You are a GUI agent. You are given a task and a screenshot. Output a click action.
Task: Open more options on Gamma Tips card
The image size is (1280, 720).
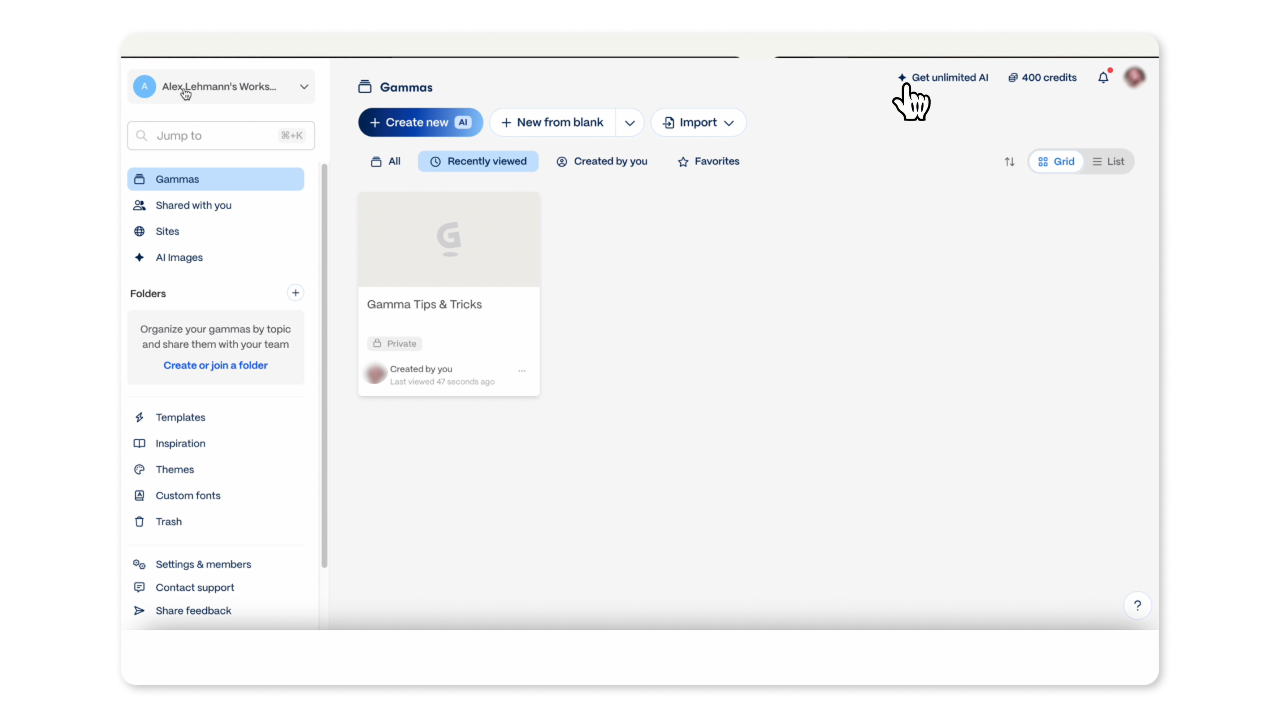point(522,371)
